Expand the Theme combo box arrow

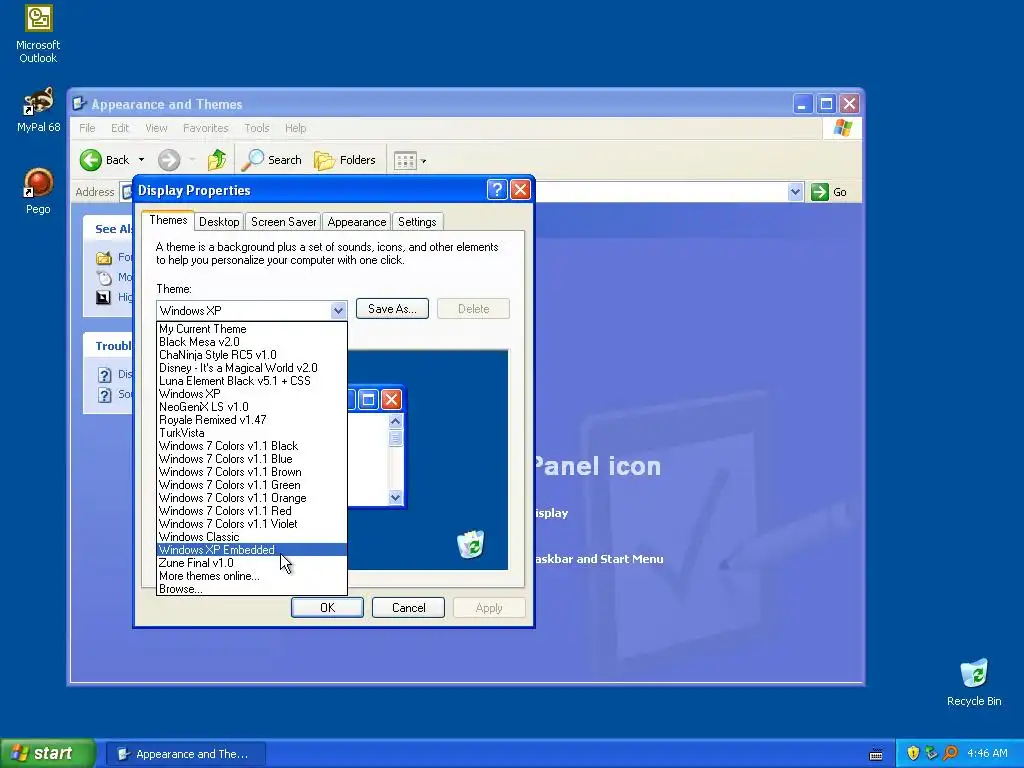[338, 311]
